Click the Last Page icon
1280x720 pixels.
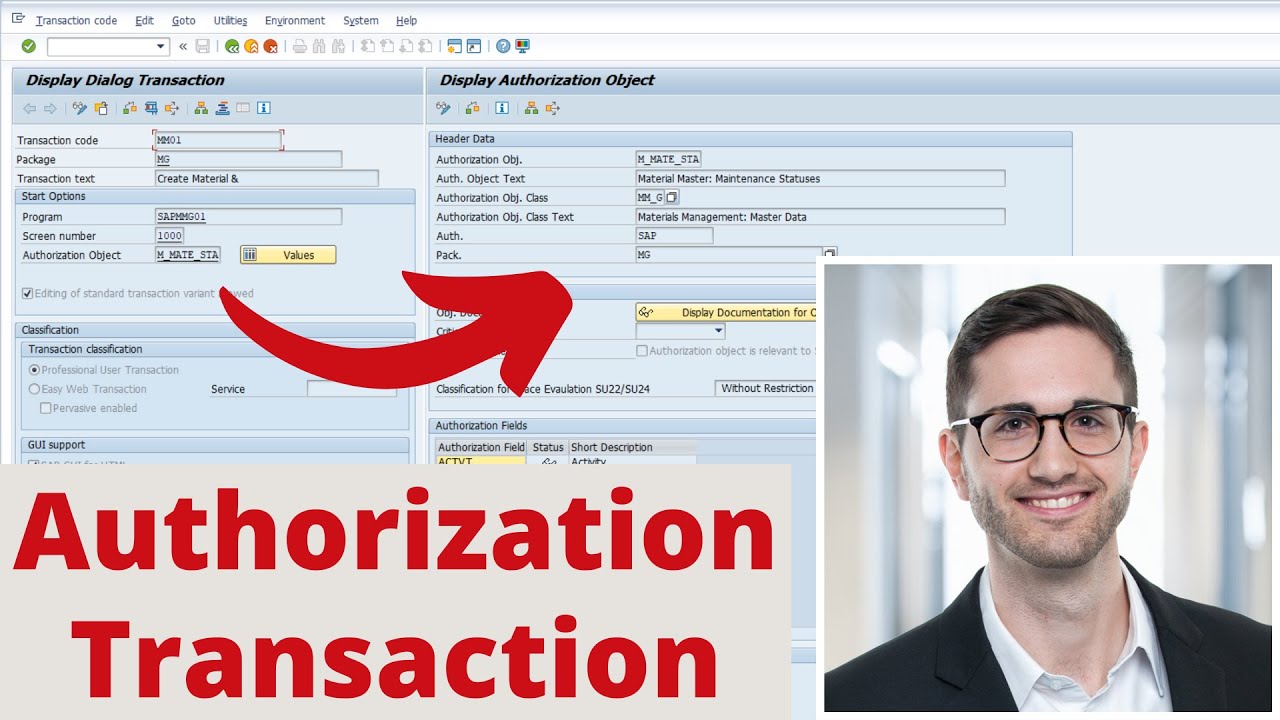(x=425, y=46)
